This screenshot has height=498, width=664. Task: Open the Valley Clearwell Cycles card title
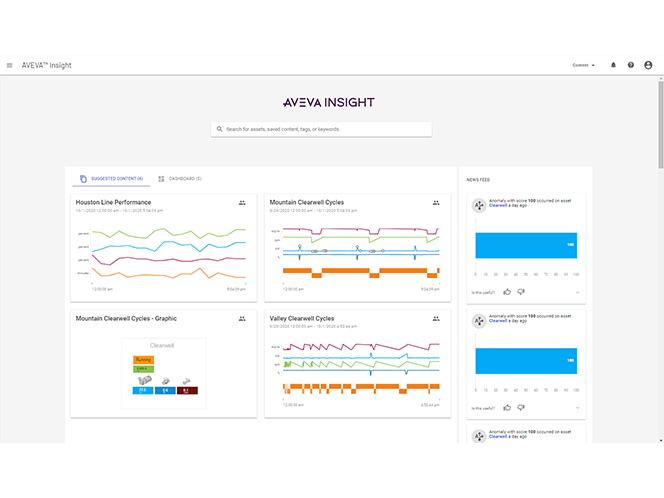point(302,318)
